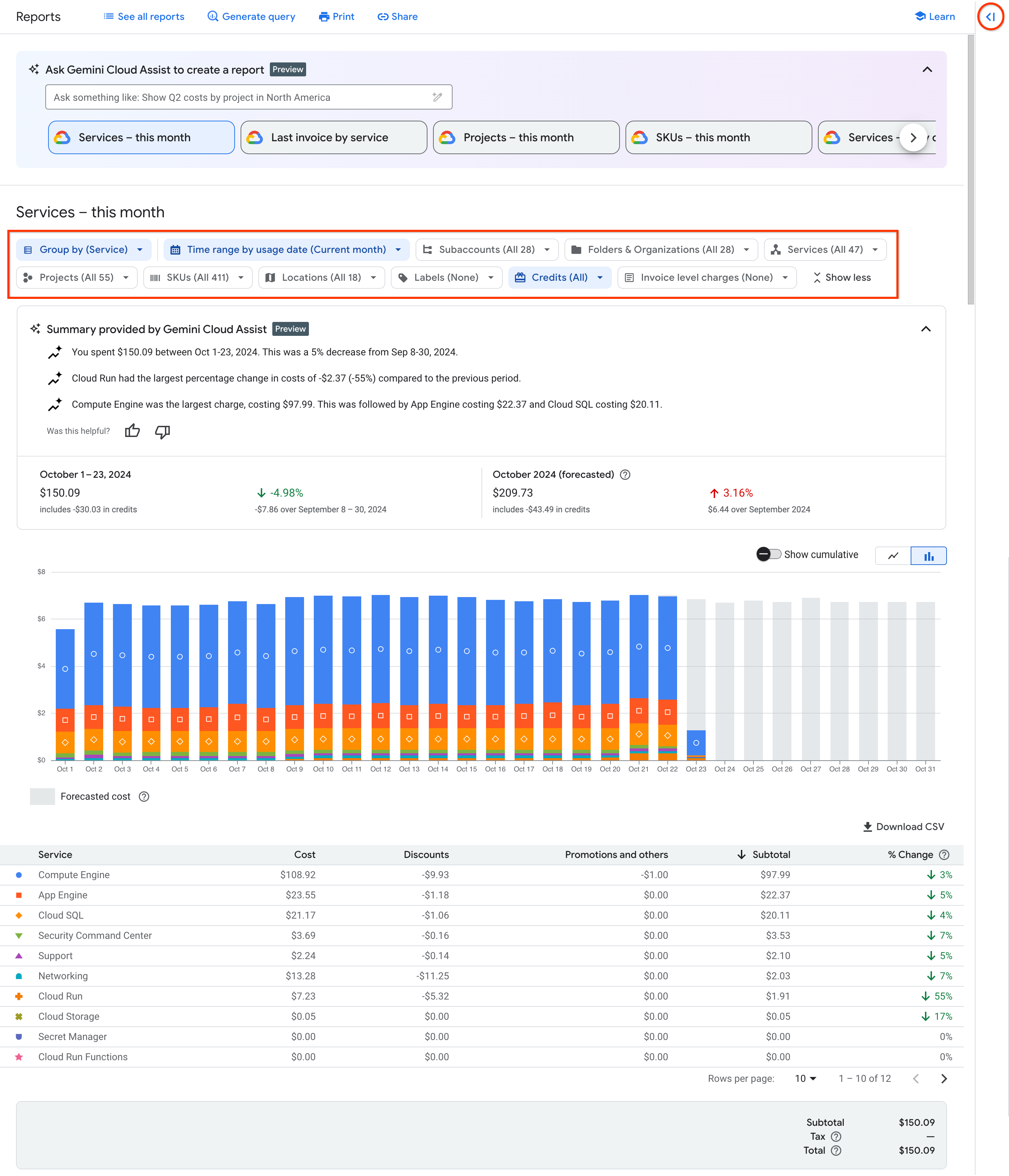
Task: Click the Oct 23 bar in chart
Action: tap(696, 745)
